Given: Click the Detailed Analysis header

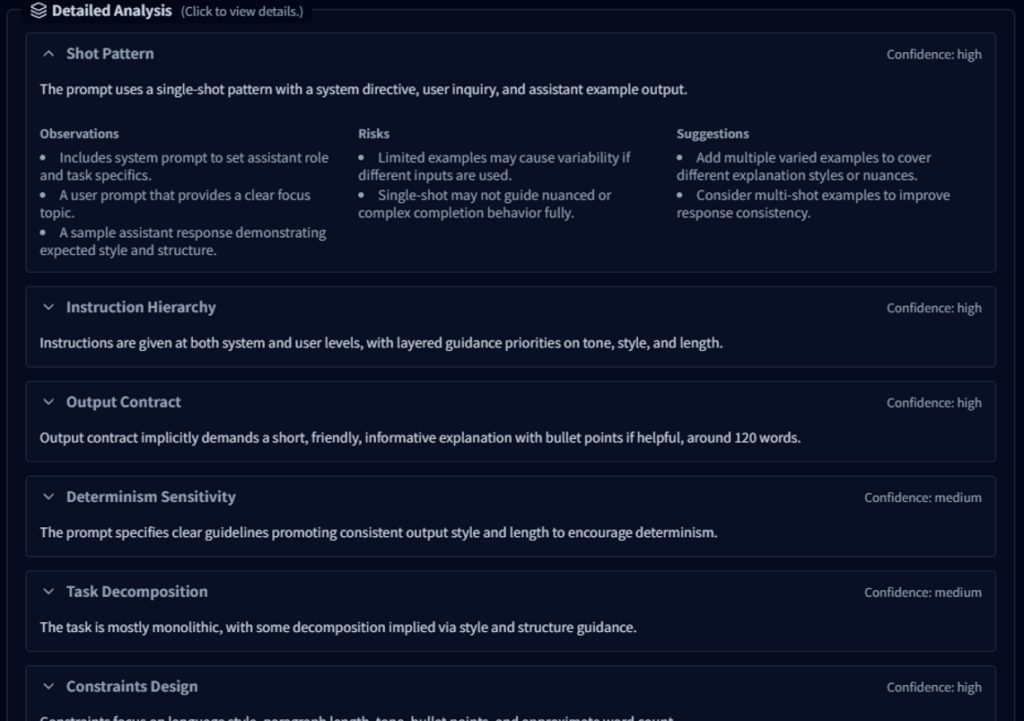Looking at the screenshot, I should click(112, 12).
